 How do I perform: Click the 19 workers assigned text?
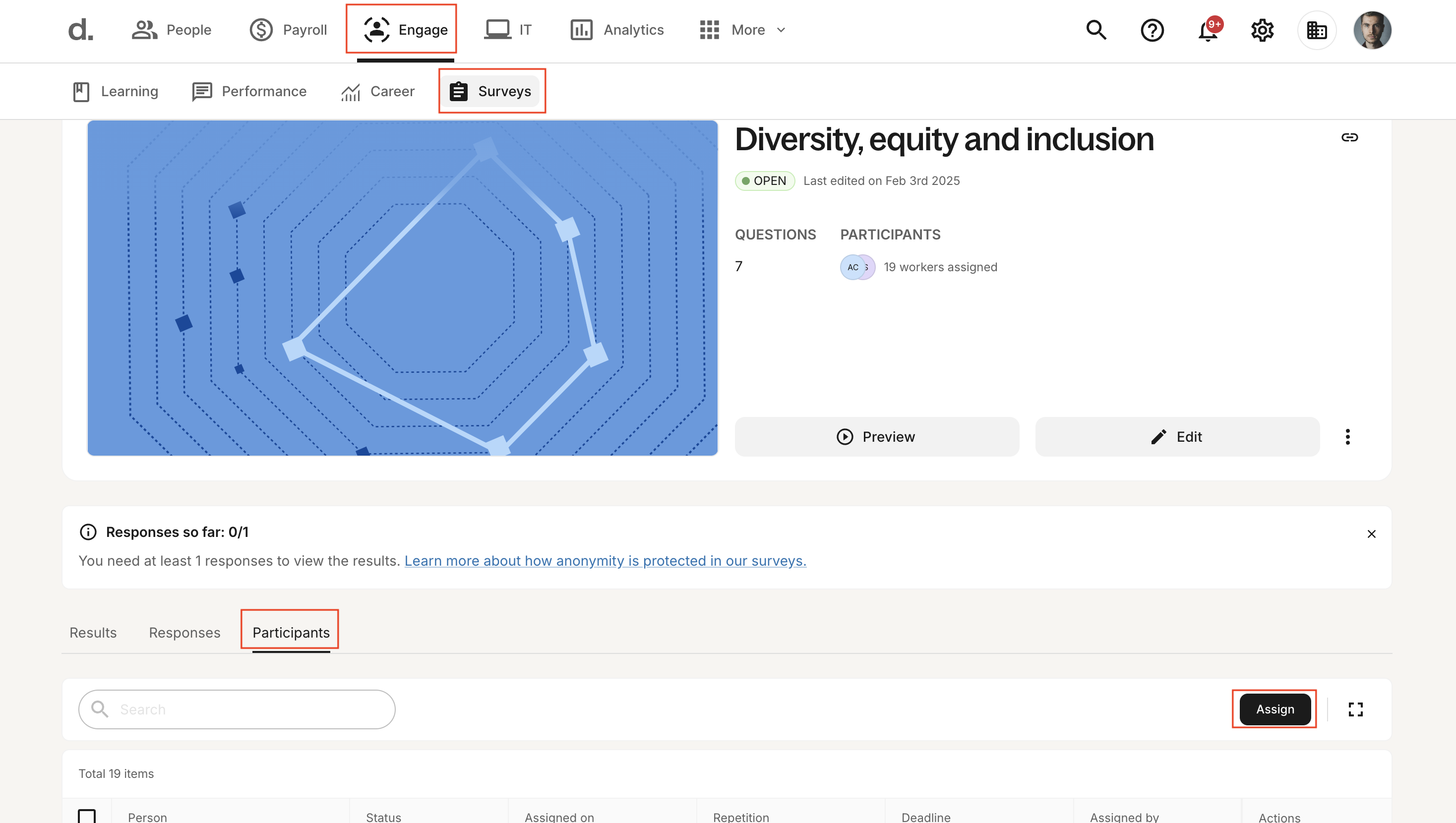(941, 267)
